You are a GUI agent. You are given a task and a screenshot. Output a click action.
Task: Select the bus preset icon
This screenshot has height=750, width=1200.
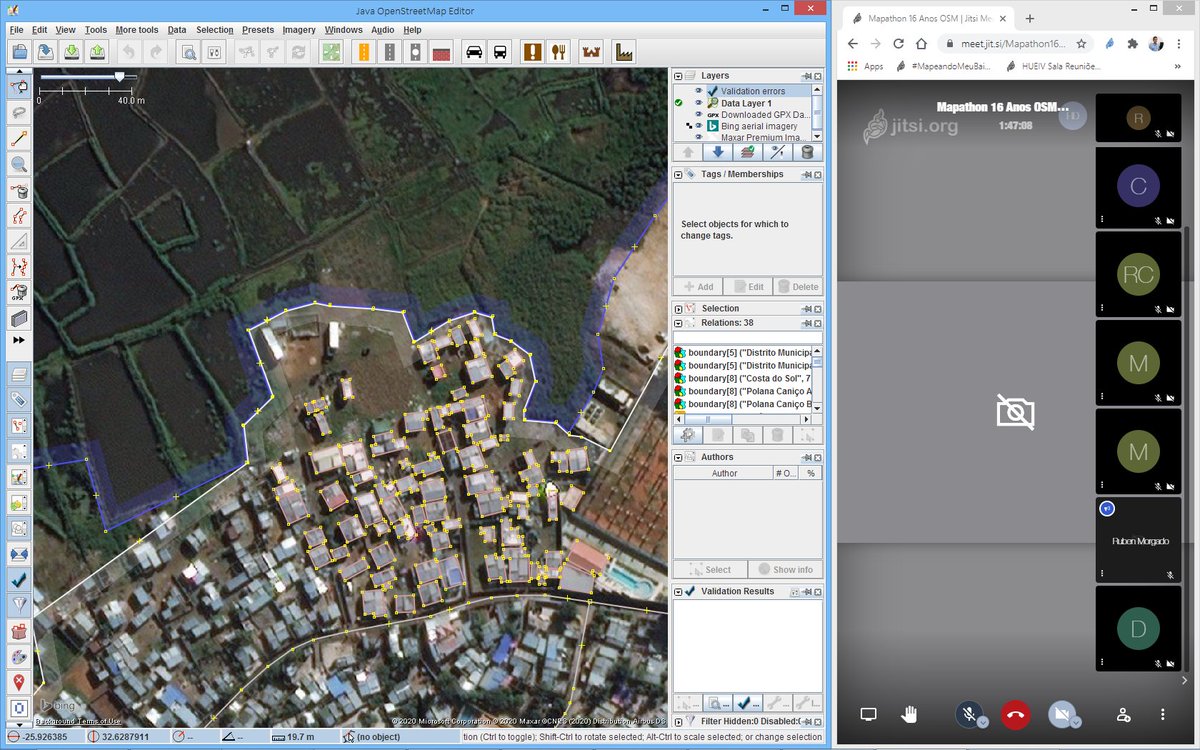pyautogui.click(x=500, y=52)
